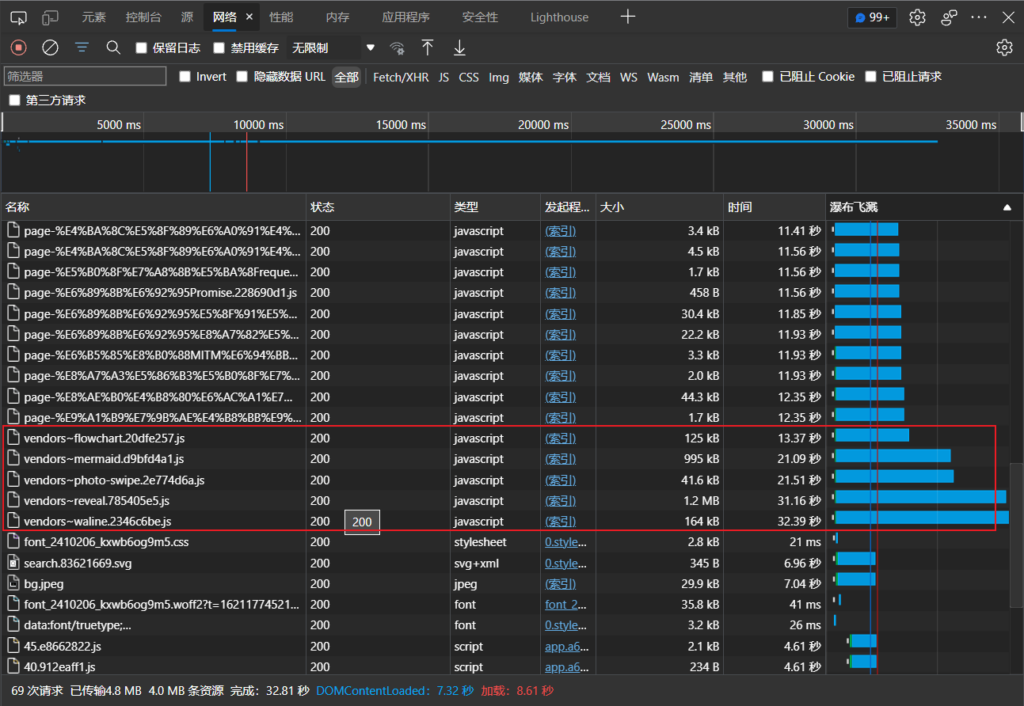Open the Lighthouse tab
1024x706 pixels.
point(559,17)
